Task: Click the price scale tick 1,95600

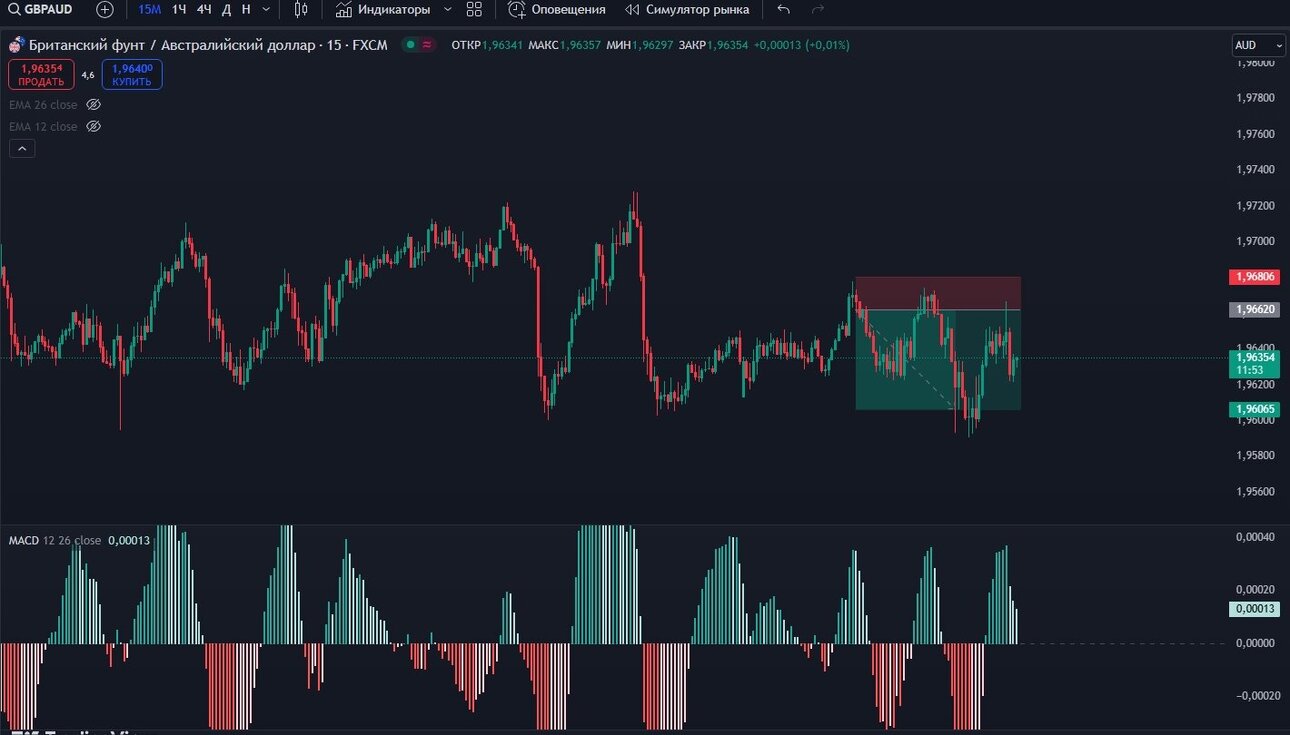Action: click(x=1255, y=491)
